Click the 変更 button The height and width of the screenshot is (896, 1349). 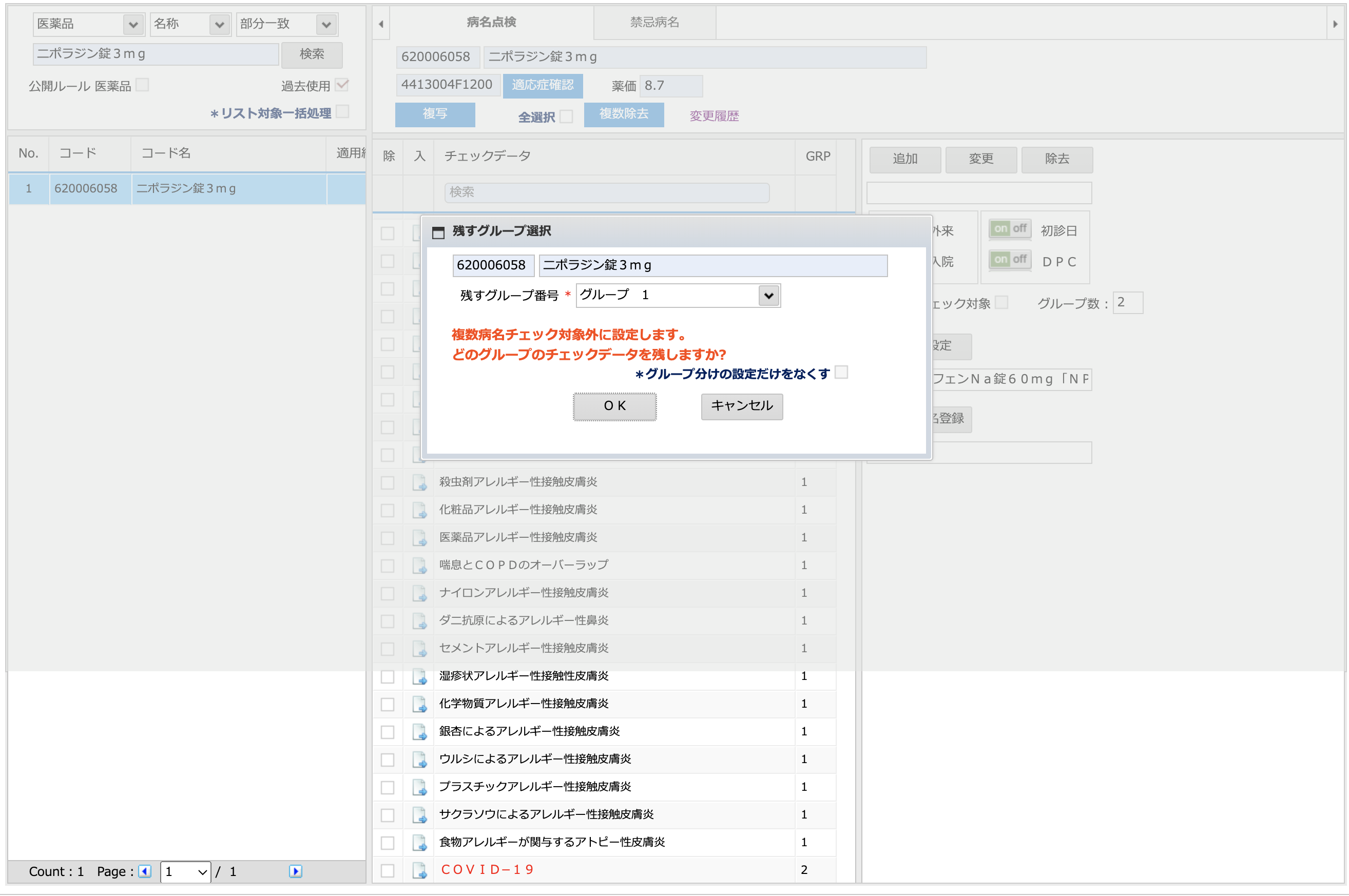click(x=981, y=160)
